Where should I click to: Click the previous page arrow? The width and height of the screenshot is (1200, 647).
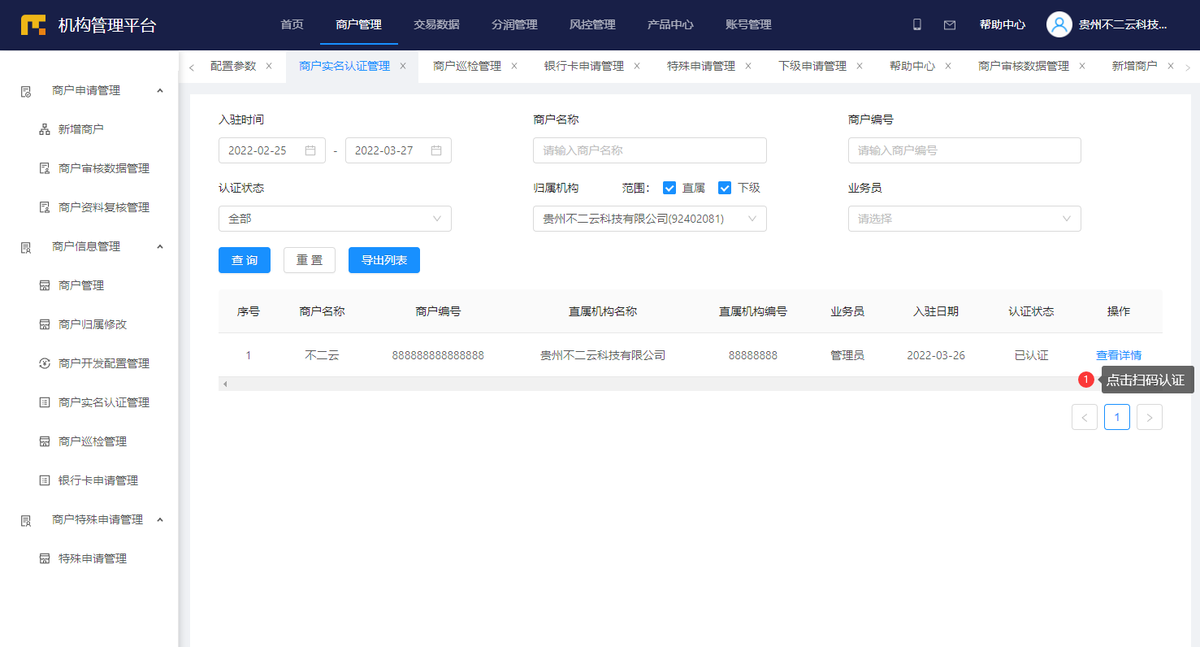(1084, 417)
